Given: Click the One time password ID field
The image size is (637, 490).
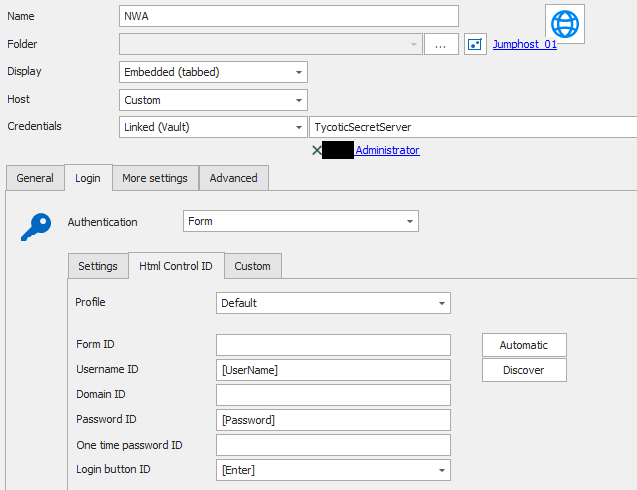Looking at the screenshot, I should (333, 445).
